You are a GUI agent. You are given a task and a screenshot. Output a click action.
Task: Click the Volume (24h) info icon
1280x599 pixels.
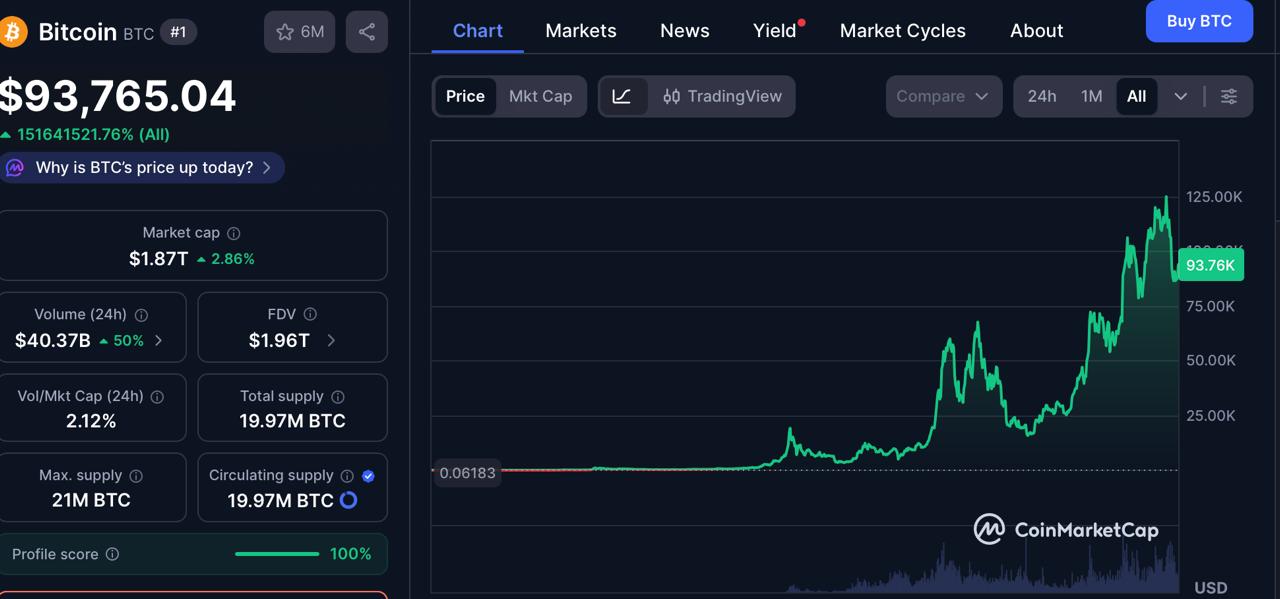[142, 314]
